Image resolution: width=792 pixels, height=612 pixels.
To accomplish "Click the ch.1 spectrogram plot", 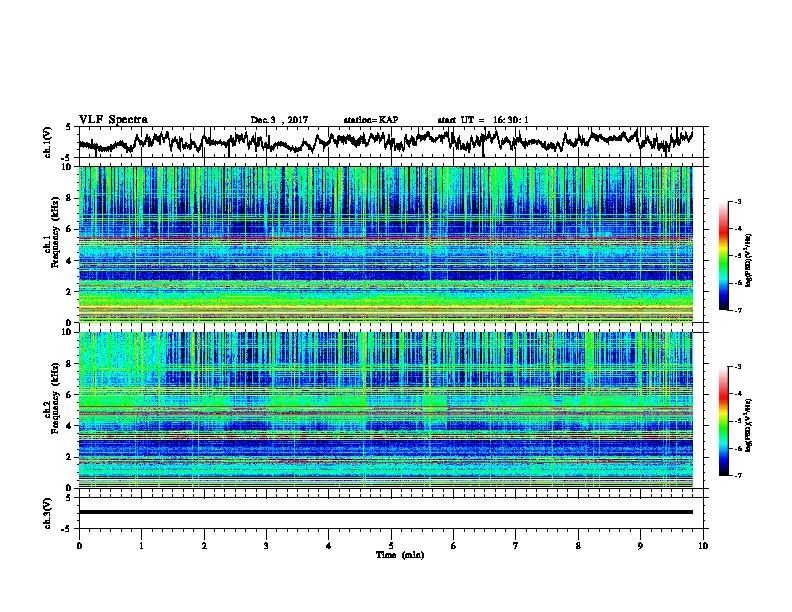I will point(386,244).
